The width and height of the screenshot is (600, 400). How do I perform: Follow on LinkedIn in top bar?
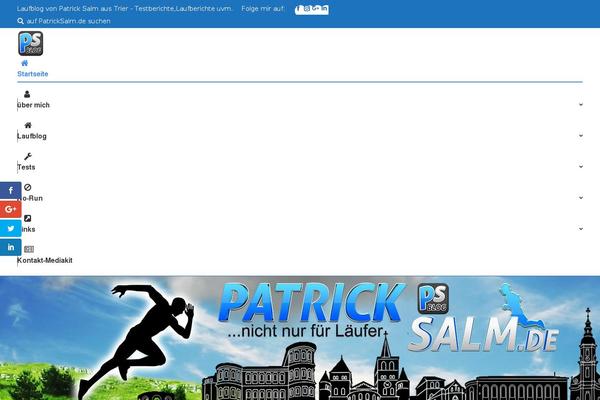click(x=324, y=9)
